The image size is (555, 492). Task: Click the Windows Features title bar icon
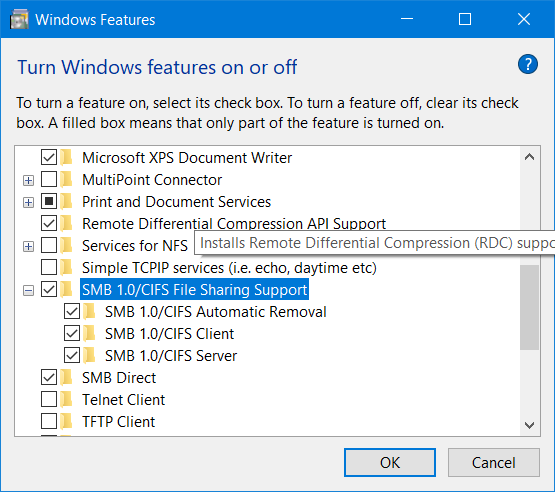pyautogui.click(x=19, y=19)
